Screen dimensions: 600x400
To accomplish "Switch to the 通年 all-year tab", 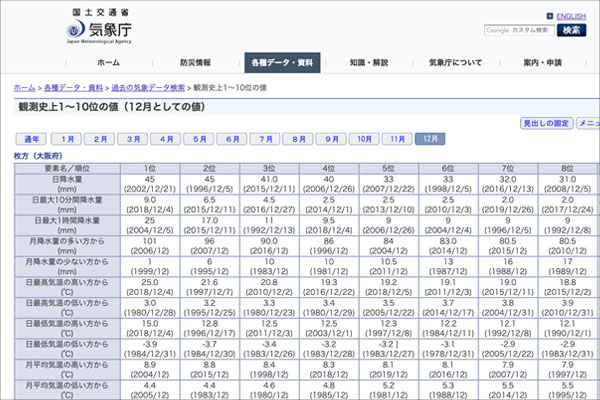I will 31,139.
